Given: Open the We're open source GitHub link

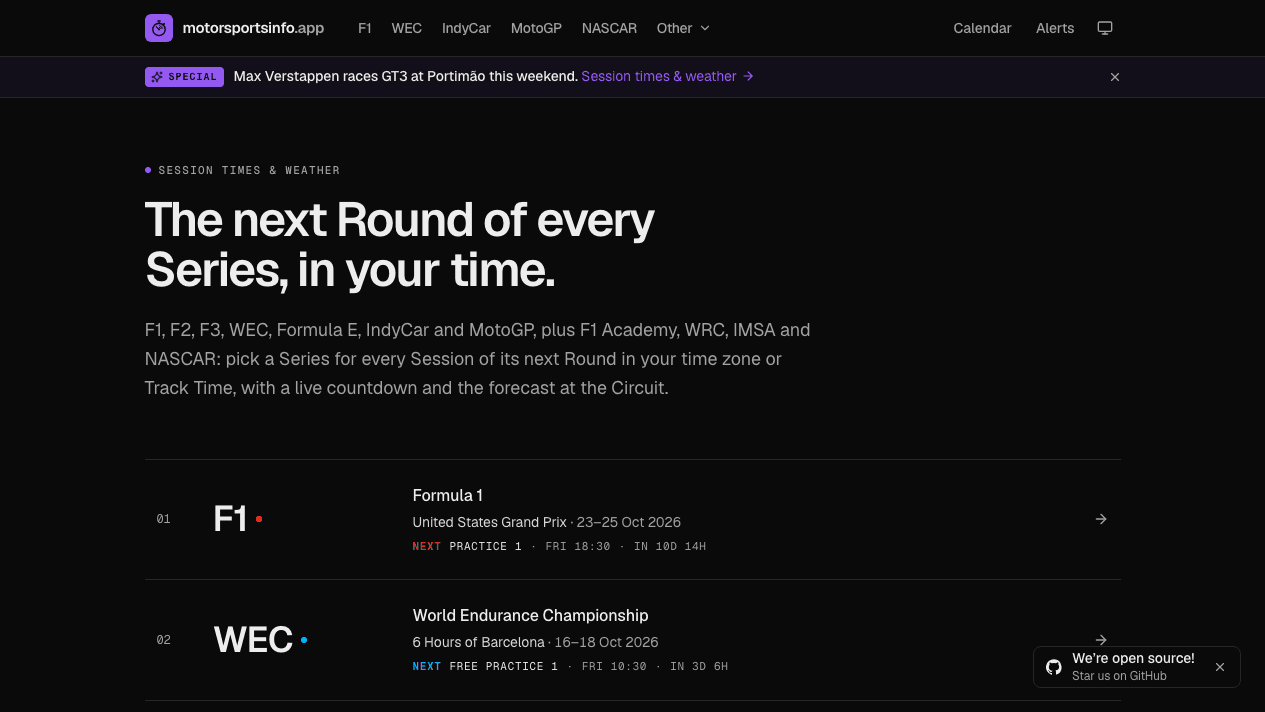Looking at the screenshot, I should coord(1133,666).
